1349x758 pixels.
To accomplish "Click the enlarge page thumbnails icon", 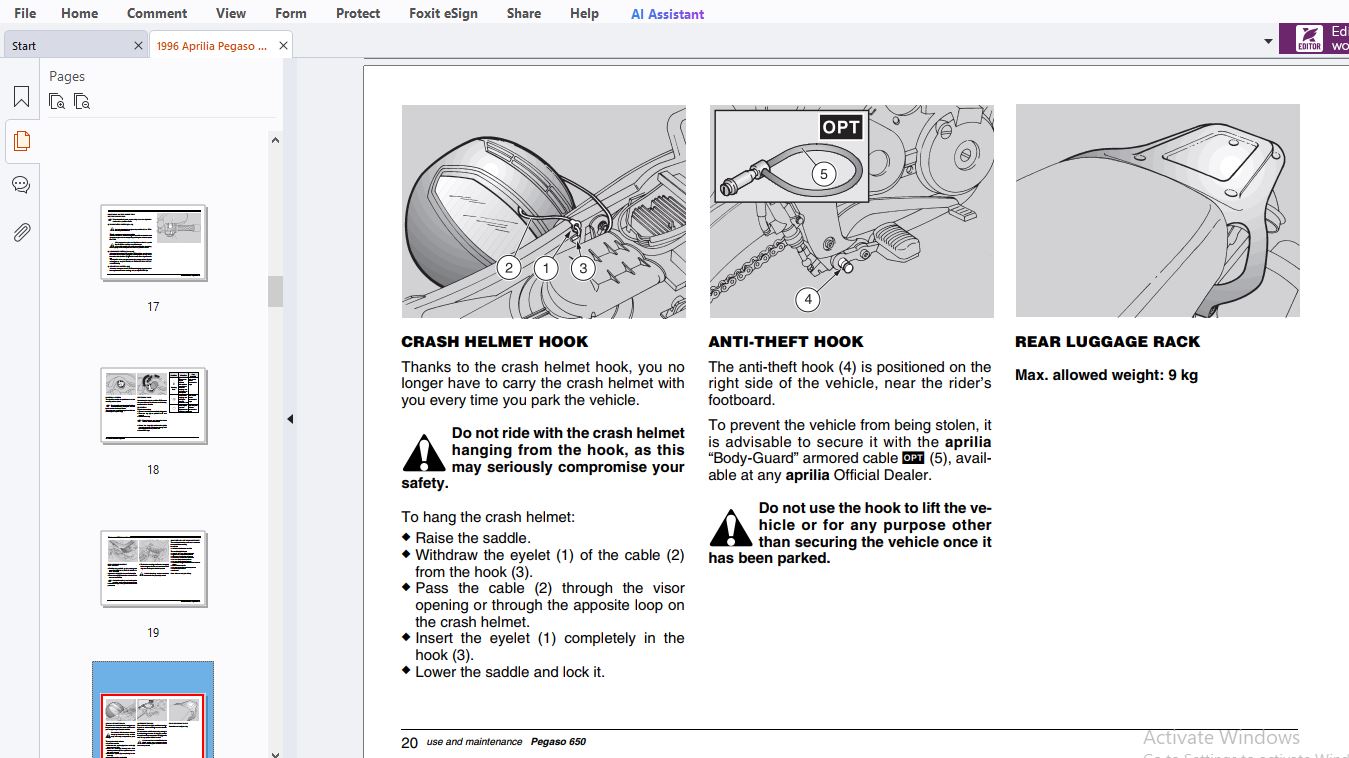I will coord(57,101).
